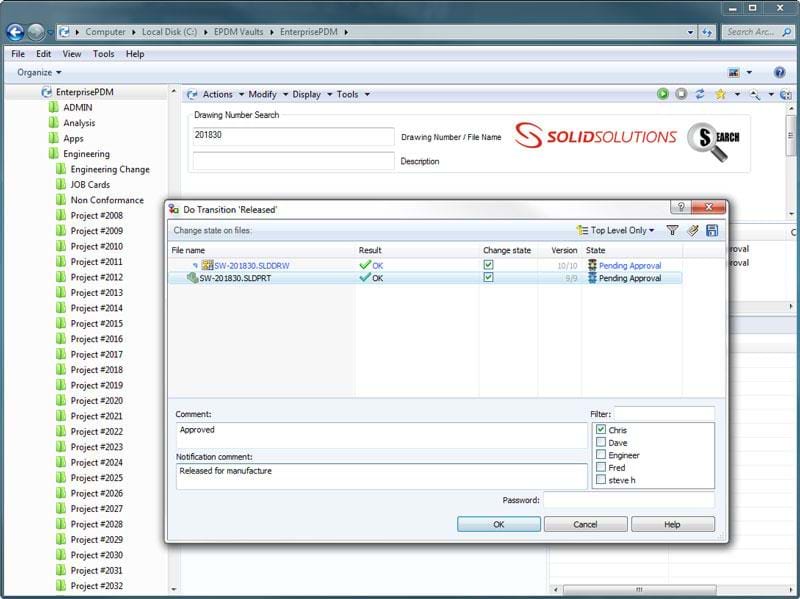Viewport: 800px width, 599px height.
Task: Click the blue save disk icon in dialog
Action: coord(712,231)
